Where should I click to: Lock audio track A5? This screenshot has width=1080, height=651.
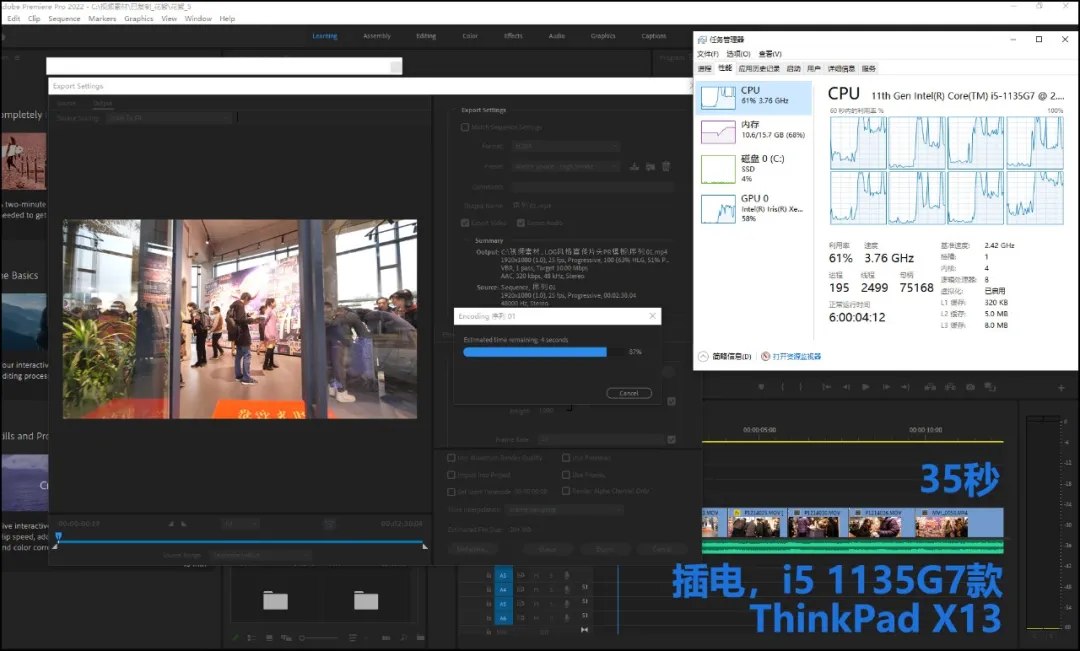pos(489,604)
